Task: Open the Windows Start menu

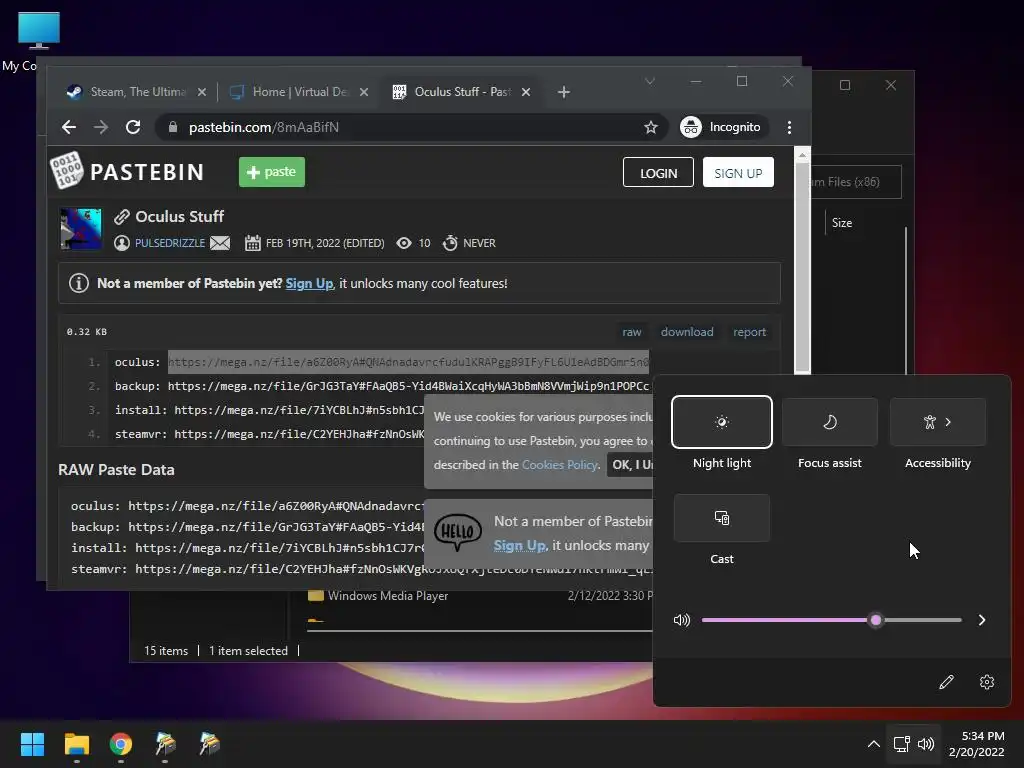Action: point(32,744)
